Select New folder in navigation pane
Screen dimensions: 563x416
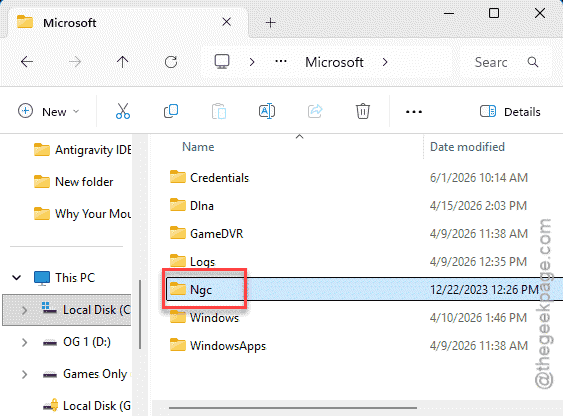click(84, 182)
